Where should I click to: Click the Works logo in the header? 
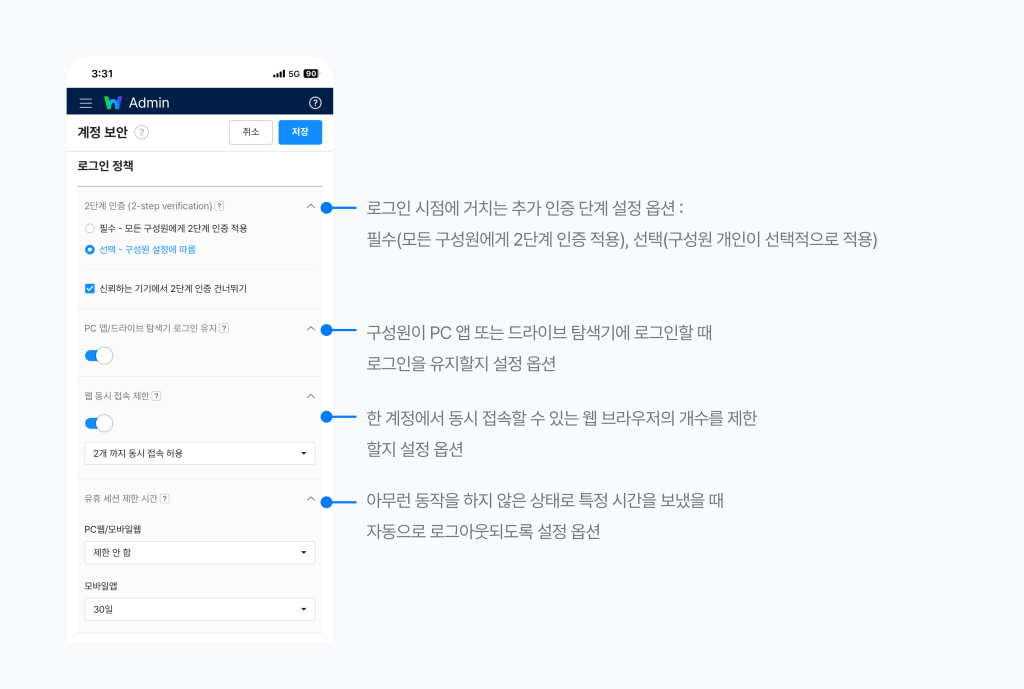pos(112,101)
